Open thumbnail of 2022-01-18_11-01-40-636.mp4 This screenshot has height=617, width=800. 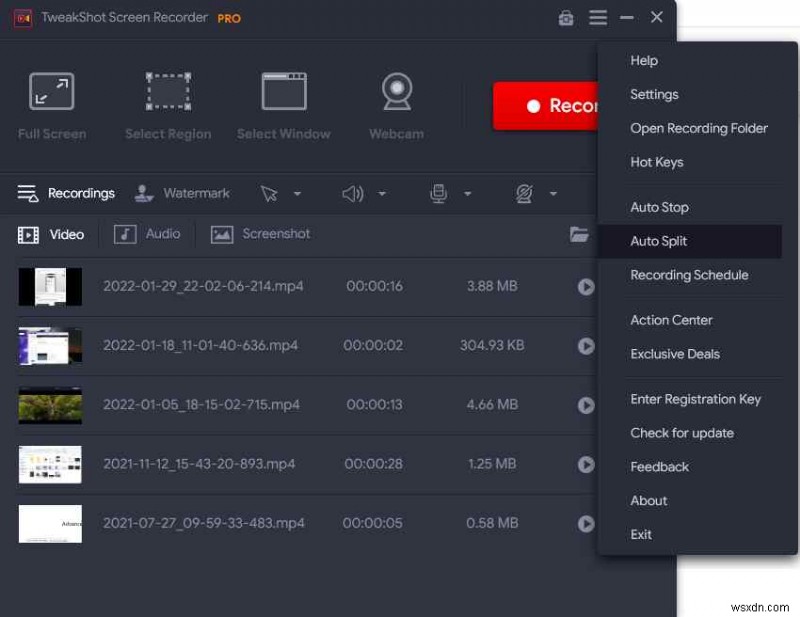[x=50, y=346]
